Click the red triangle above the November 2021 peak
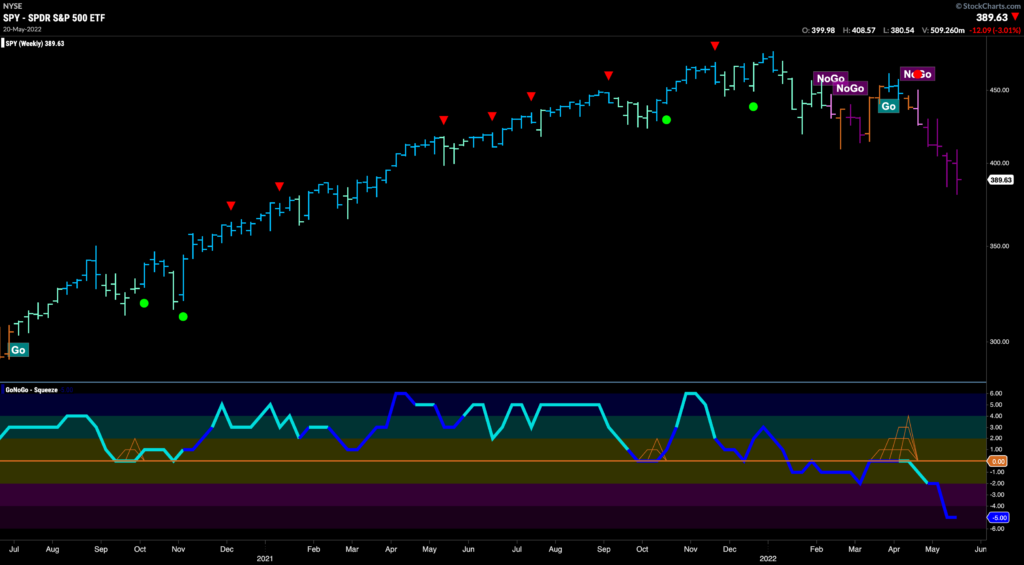The image size is (1024, 565). [x=714, y=46]
